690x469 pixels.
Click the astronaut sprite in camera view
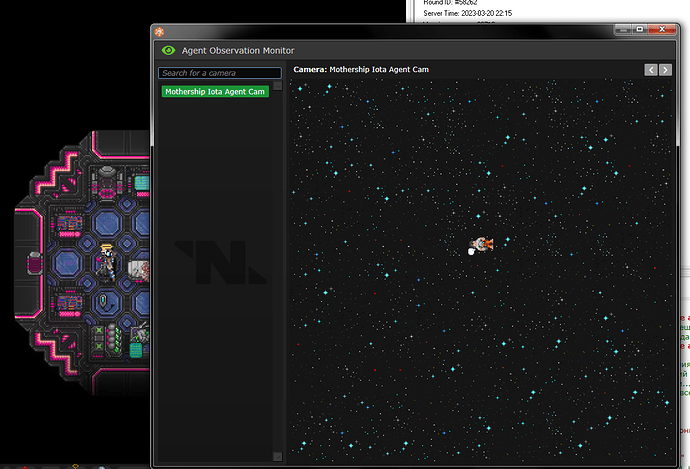click(481, 245)
